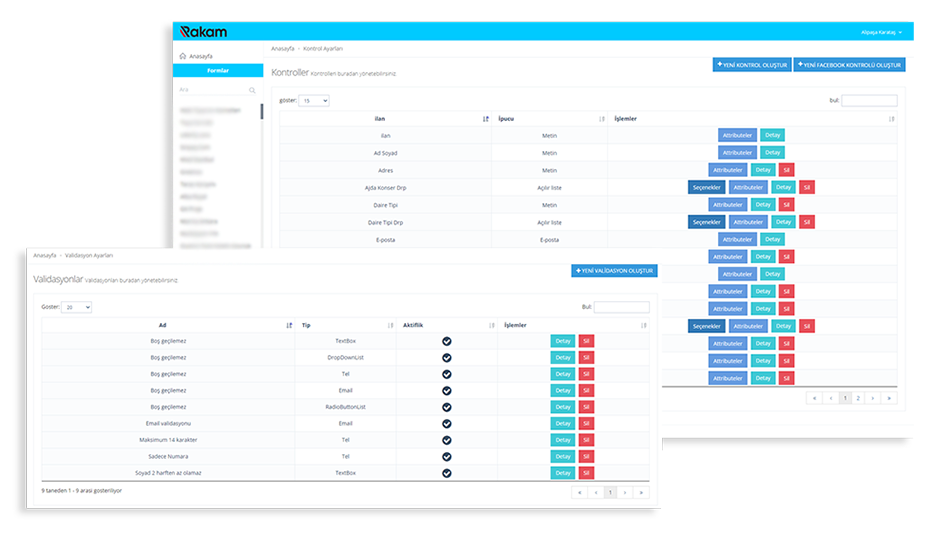The height and width of the screenshot is (534, 950).
Task: Go to next page in Validasyonlar pagination
Action: pos(625,492)
